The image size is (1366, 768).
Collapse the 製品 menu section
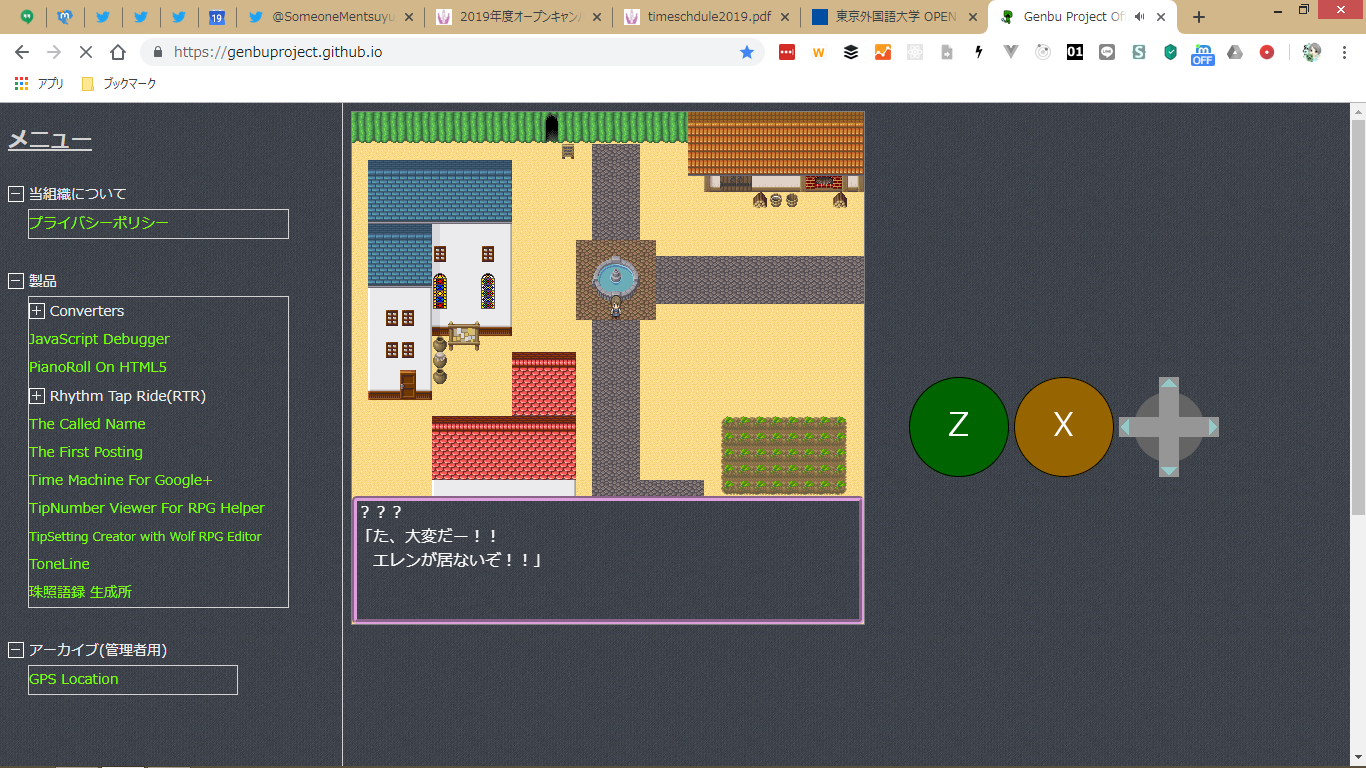pyautogui.click(x=16, y=281)
